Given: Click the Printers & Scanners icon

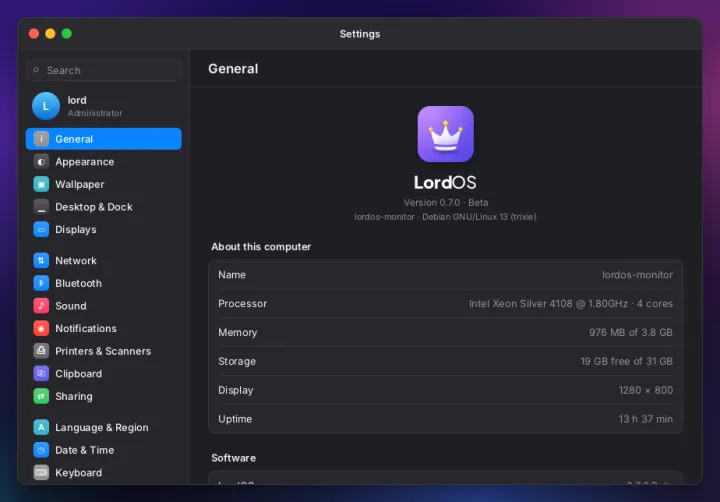Looking at the screenshot, I should click(x=41, y=351).
